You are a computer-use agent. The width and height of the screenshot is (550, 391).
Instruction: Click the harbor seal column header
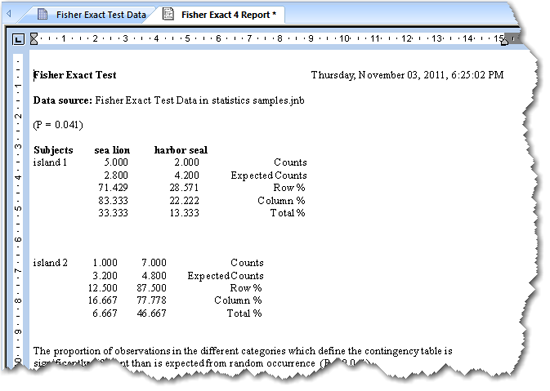[181, 150]
